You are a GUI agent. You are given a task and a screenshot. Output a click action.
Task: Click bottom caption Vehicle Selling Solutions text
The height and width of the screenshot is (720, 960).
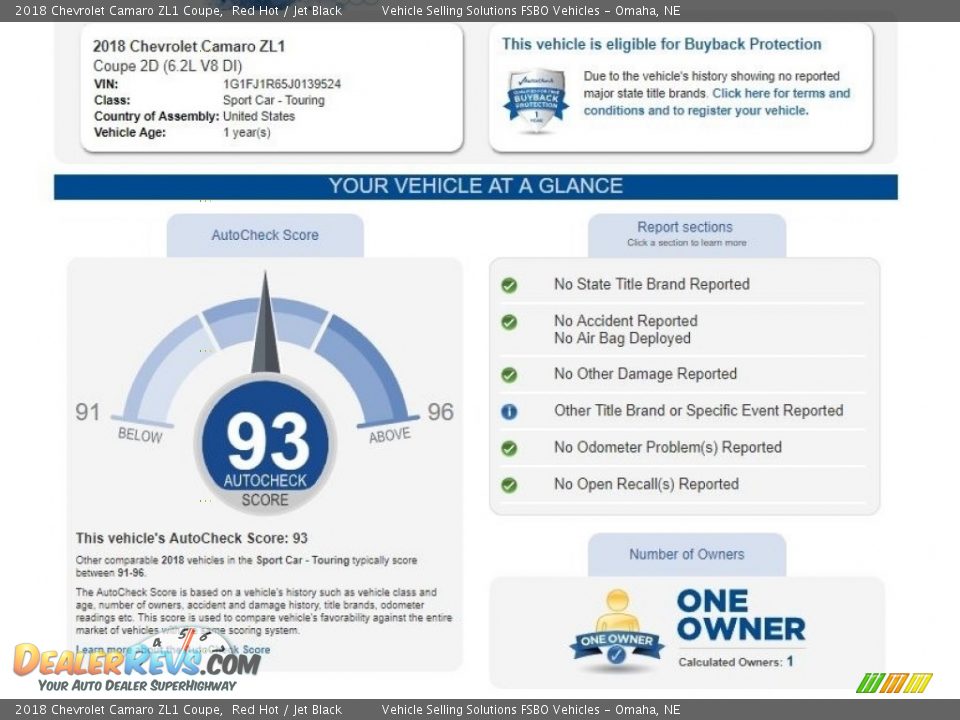click(531, 710)
